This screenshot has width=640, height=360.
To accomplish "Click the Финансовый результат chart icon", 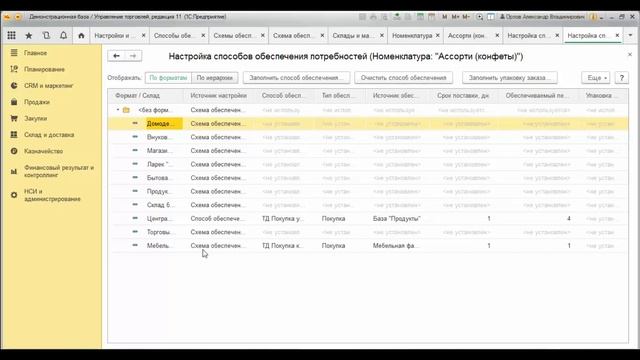I will tap(14, 171).
